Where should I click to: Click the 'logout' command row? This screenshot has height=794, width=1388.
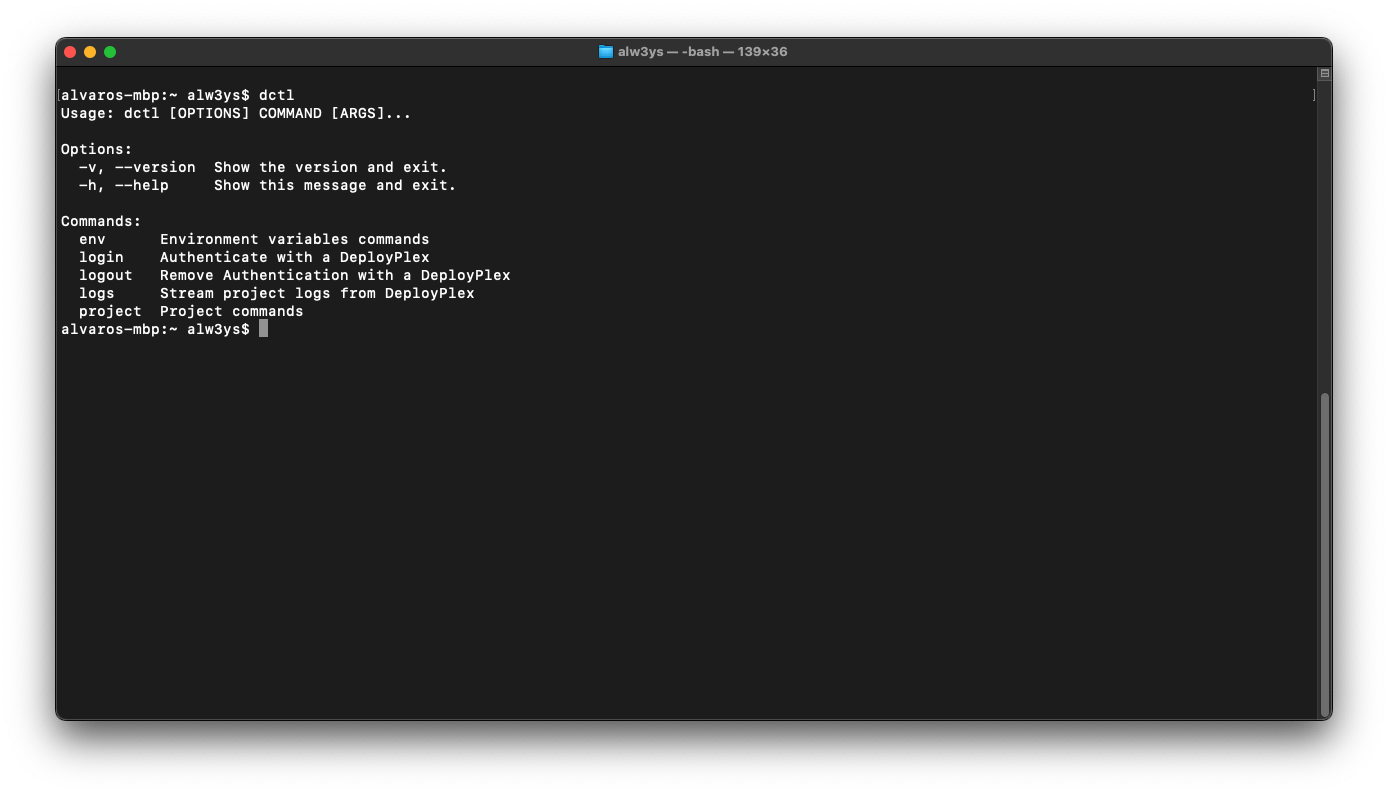click(295, 275)
